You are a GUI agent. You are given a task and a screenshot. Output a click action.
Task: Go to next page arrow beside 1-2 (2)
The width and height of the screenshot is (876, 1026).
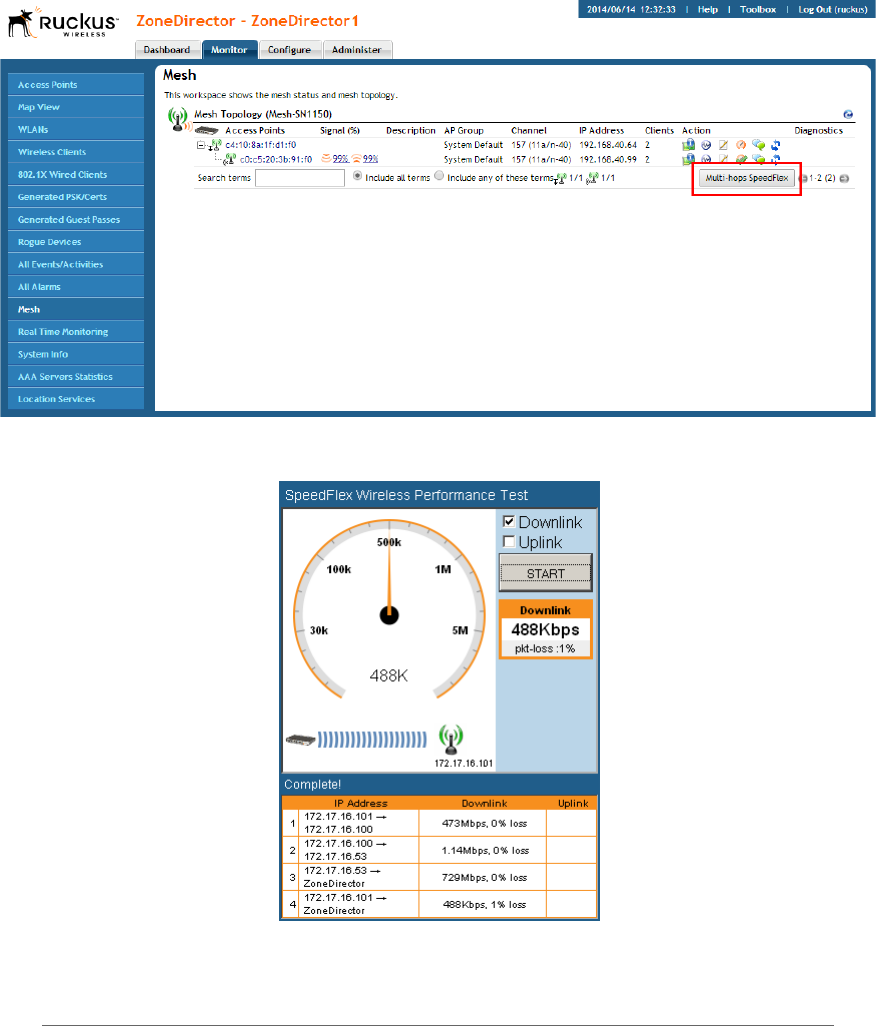845,178
